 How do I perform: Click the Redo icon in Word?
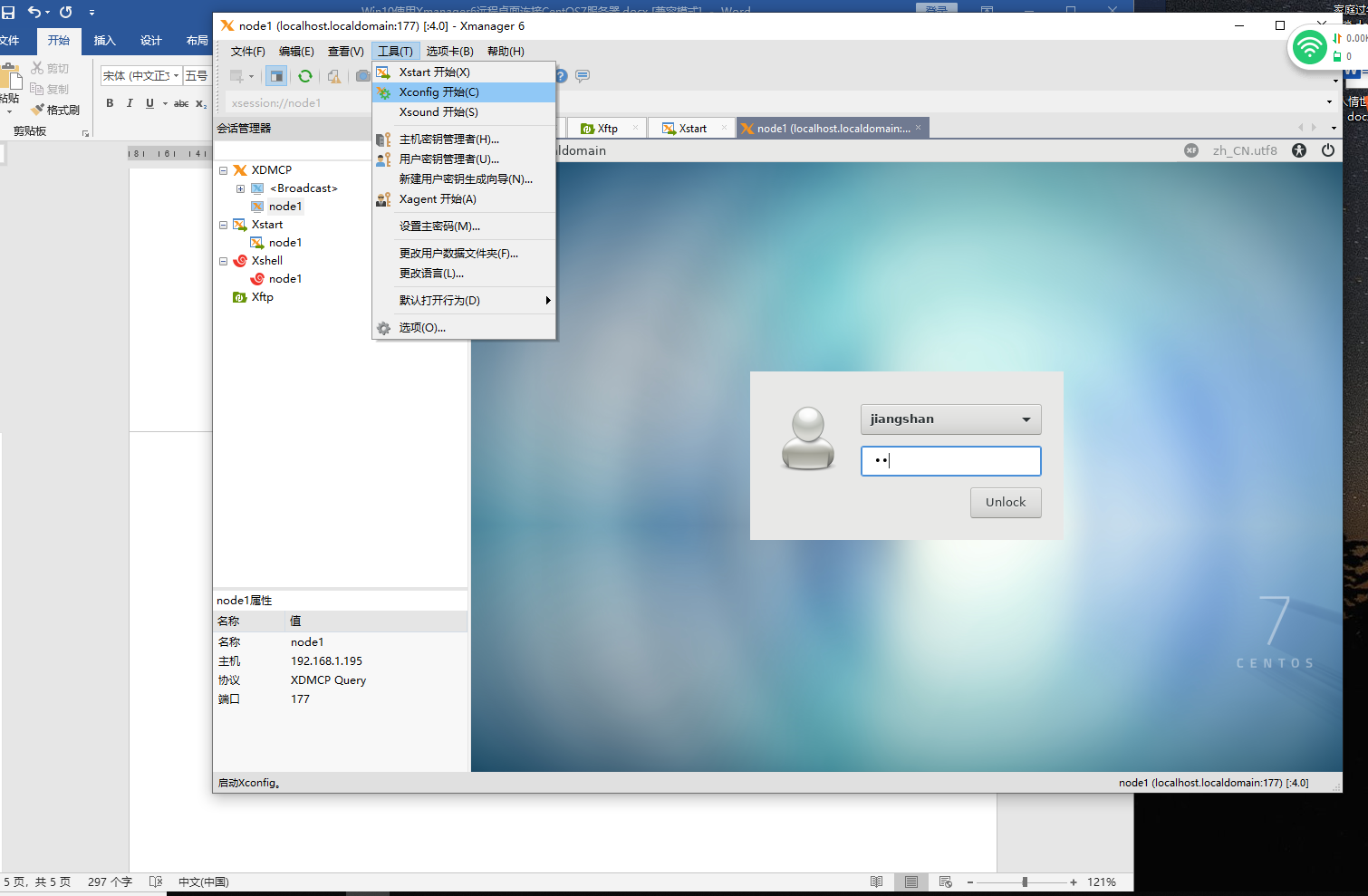[x=66, y=12]
